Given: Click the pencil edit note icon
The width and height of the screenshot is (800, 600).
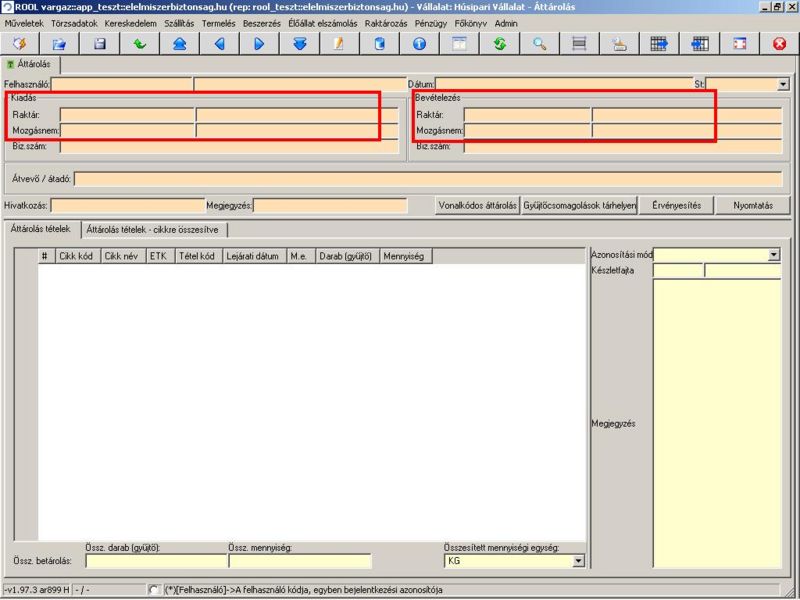Looking at the screenshot, I should 339,44.
